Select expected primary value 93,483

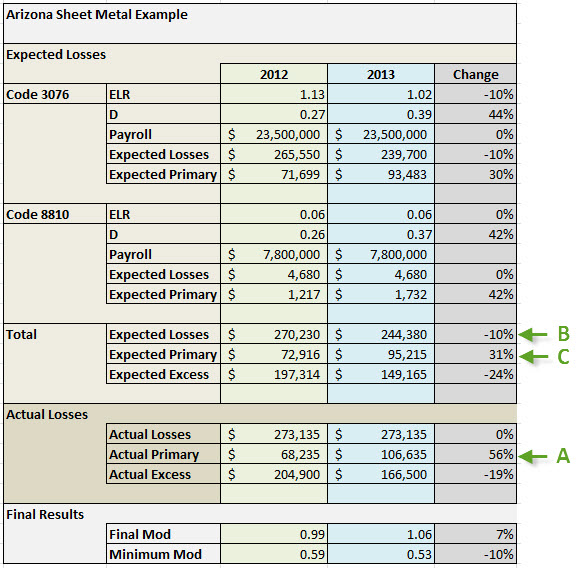pos(381,174)
